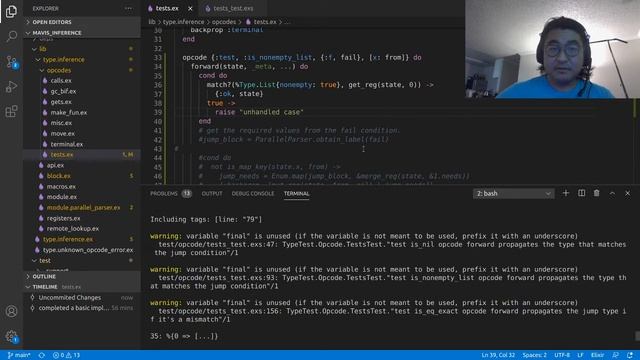This screenshot has height=360, width=640.
Task: Close the tests.ex editor tab
Action: pyautogui.click(x=190, y=8)
